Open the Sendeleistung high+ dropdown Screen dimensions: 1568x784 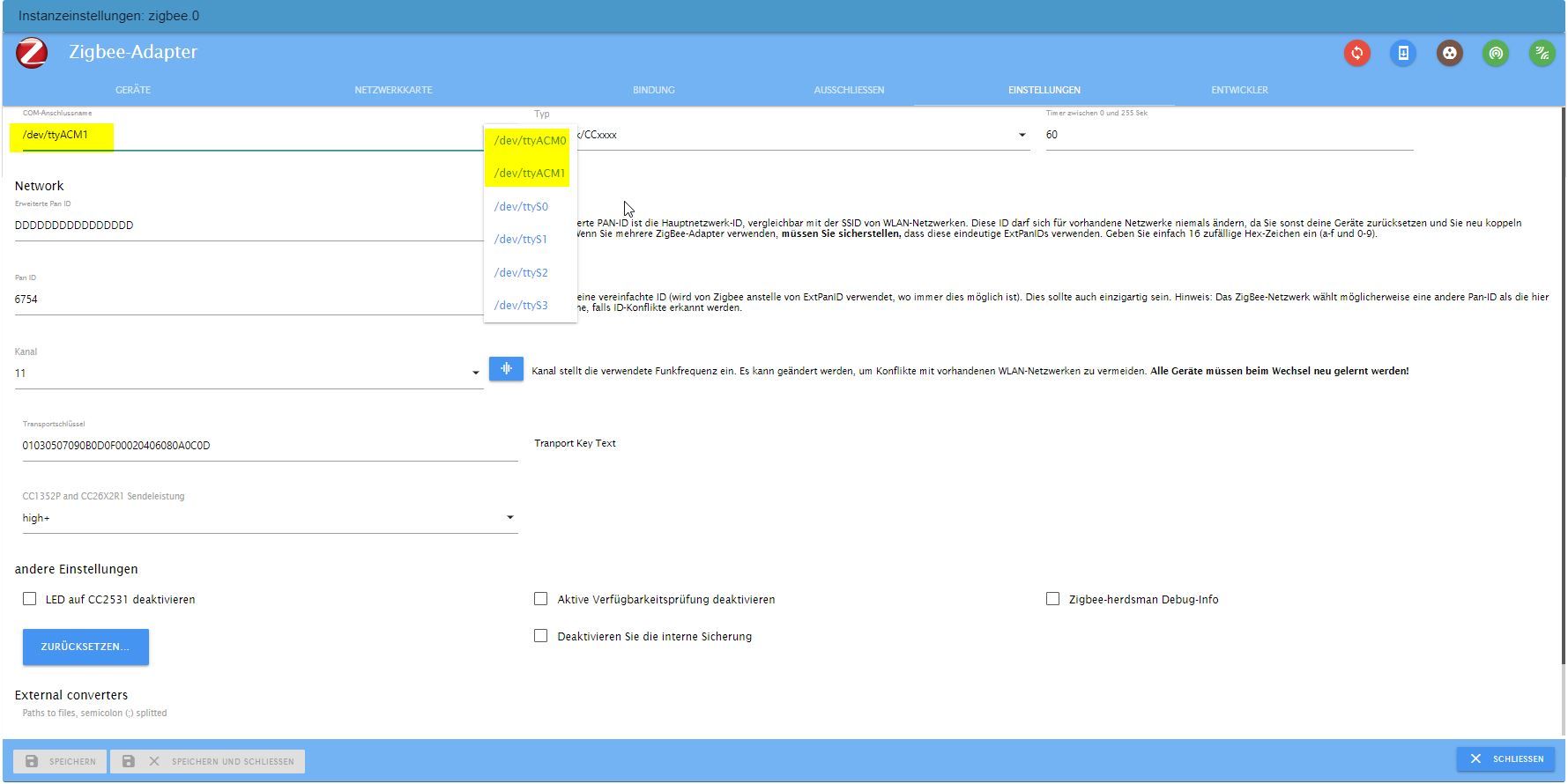(x=270, y=518)
